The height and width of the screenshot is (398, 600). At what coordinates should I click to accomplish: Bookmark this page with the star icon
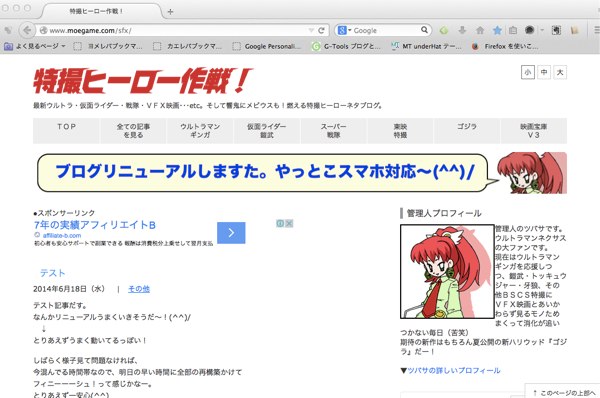click(497, 30)
